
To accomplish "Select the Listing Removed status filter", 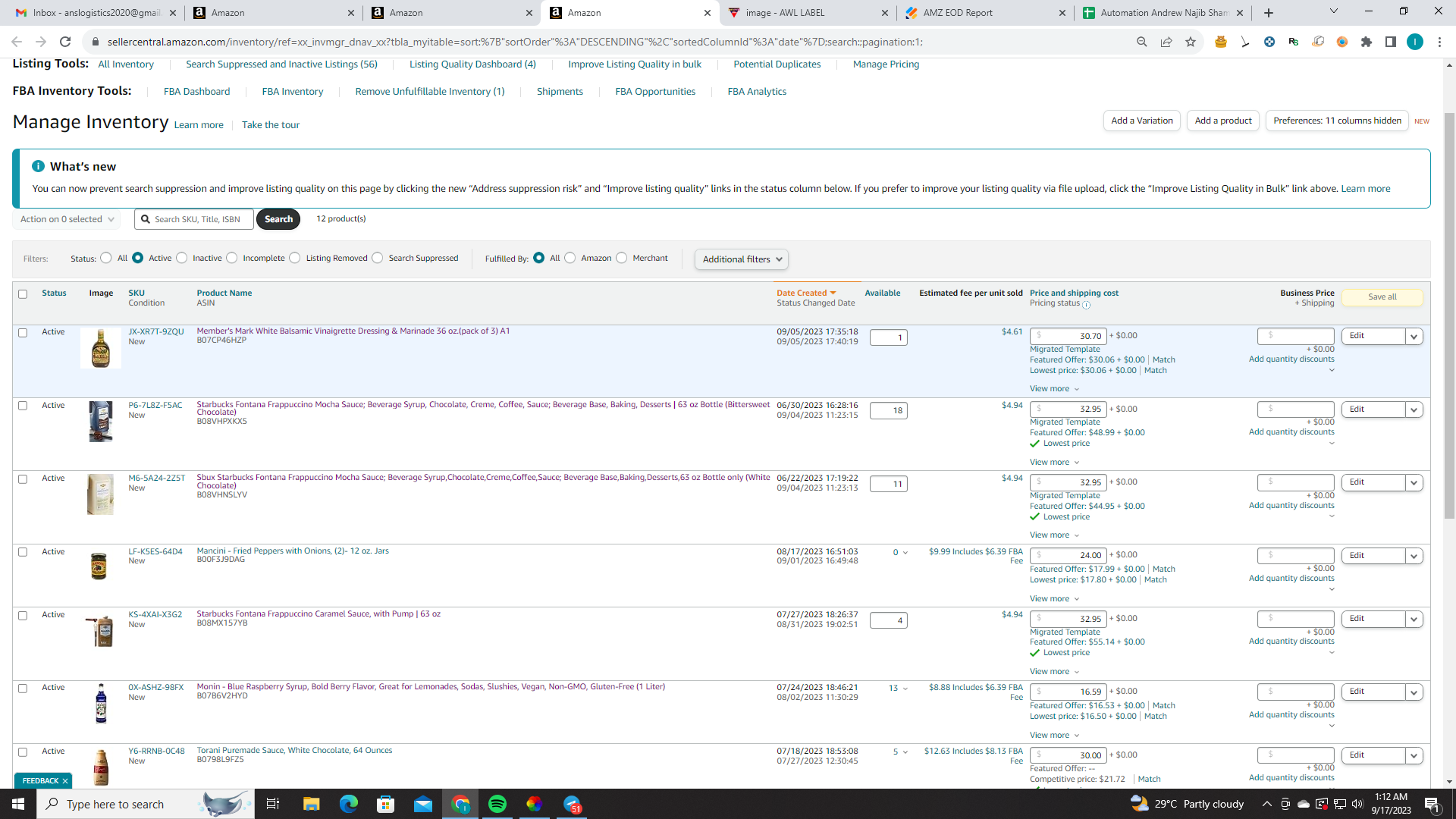I will tap(295, 258).
